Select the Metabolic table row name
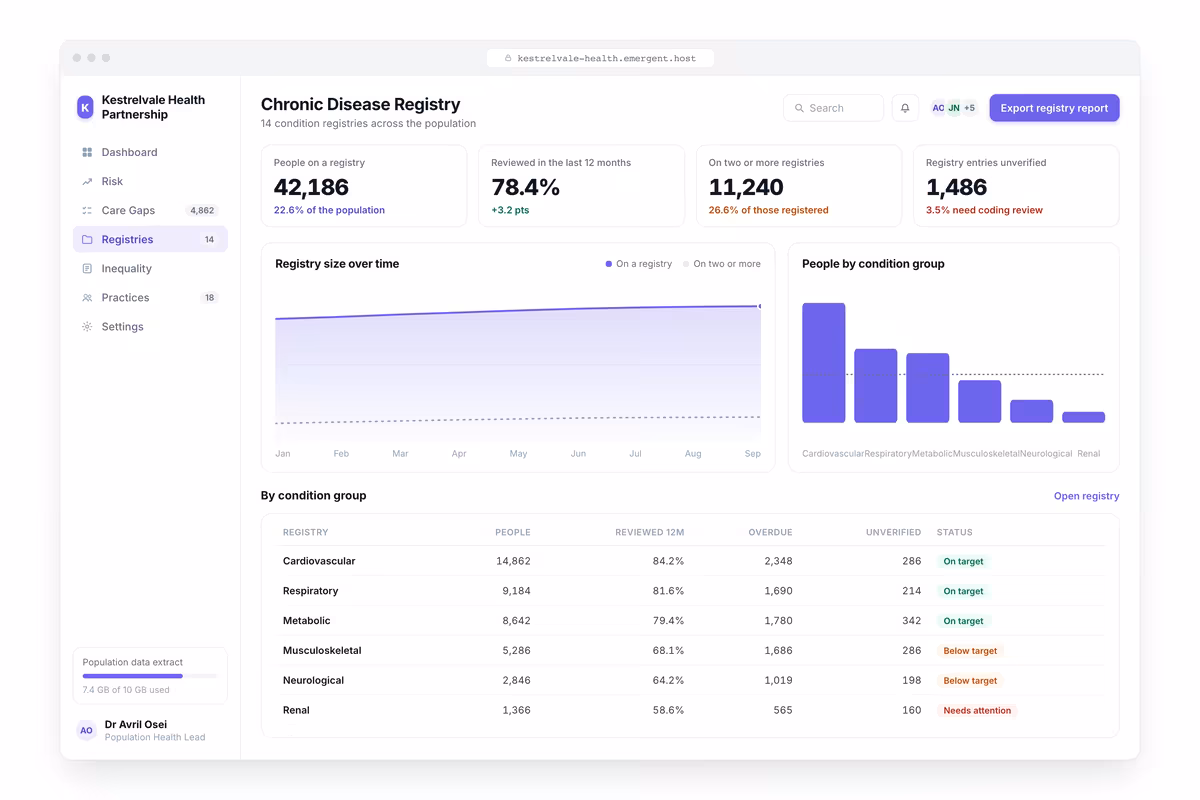 pos(307,621)
